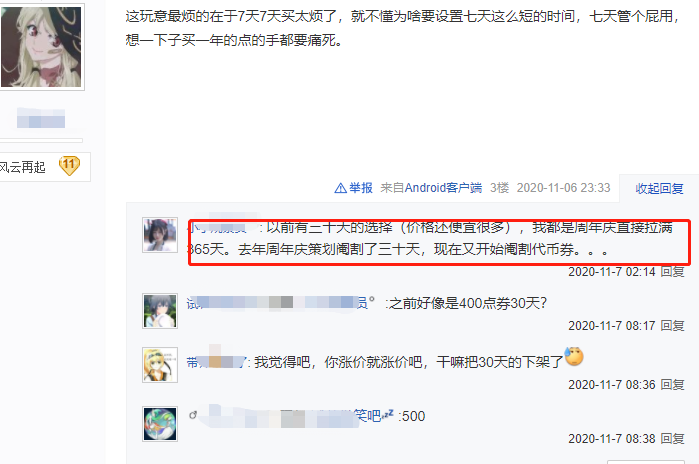Open first replier's avatar photo

click(160, 235)
